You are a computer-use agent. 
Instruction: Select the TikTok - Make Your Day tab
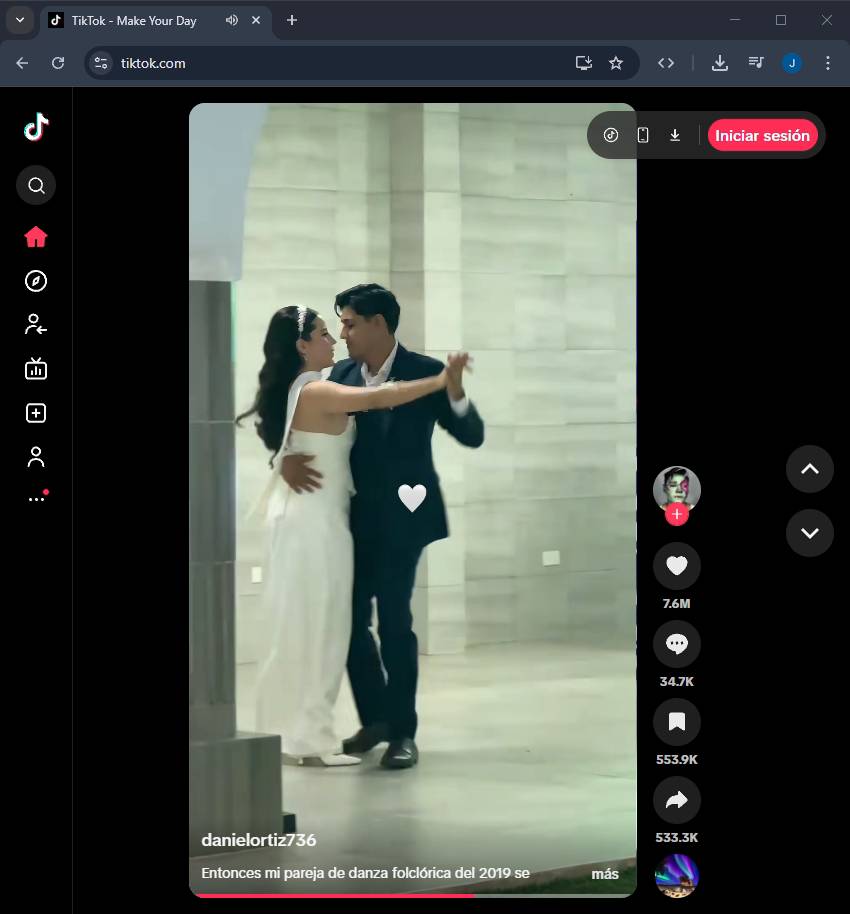pyautogui.click(x=134, y=21)
